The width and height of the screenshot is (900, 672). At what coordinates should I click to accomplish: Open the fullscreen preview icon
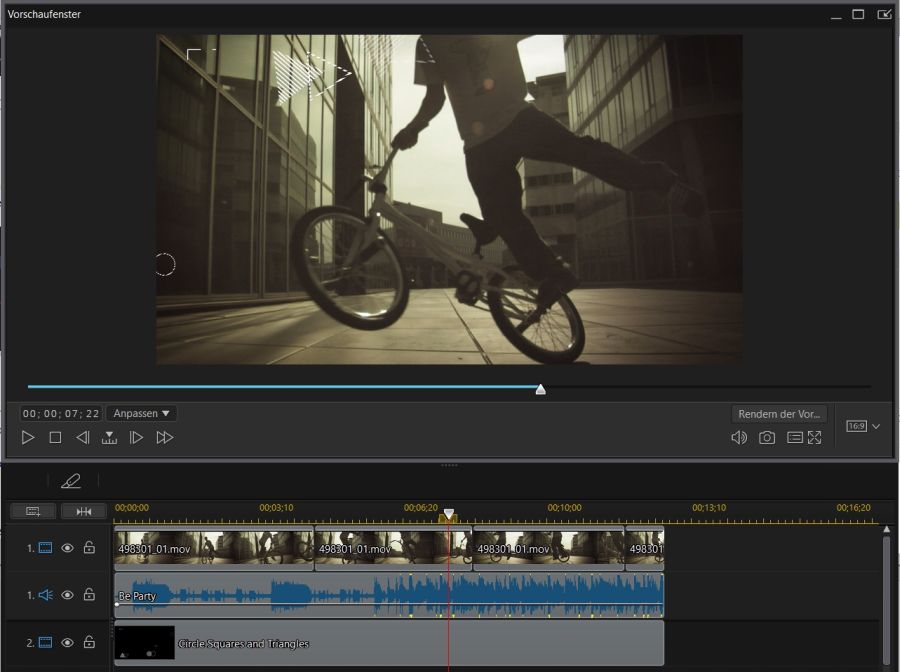click(814, 437)
